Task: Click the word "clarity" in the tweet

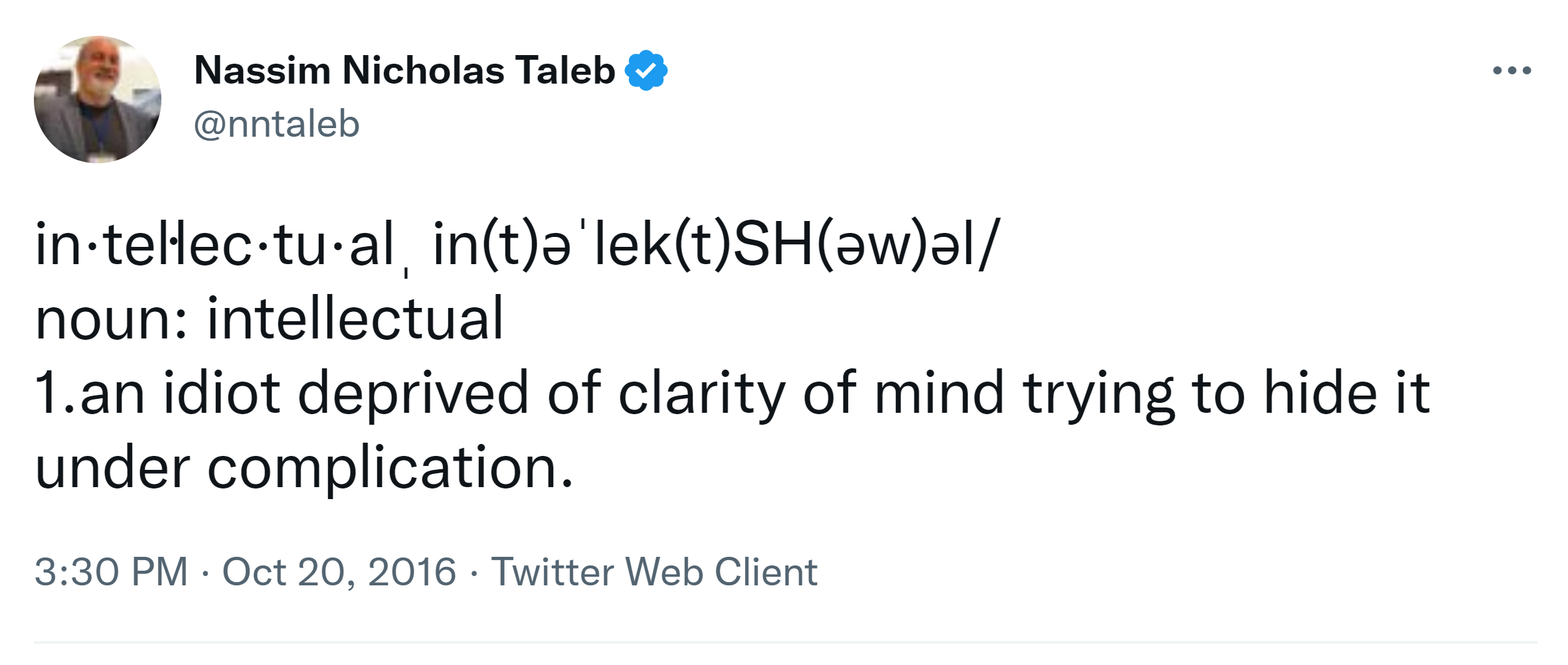Action: click(702, 394)
